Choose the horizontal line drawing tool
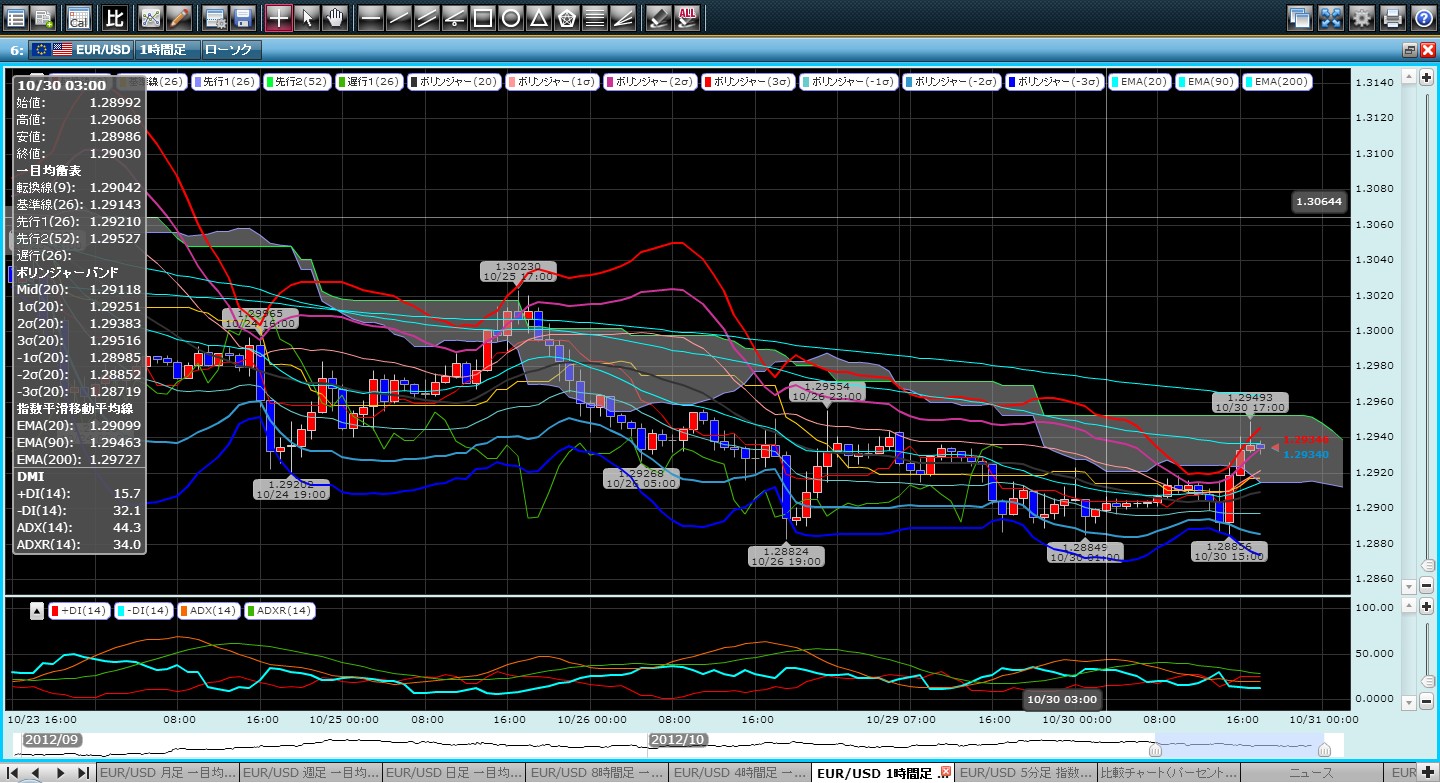 370,17
